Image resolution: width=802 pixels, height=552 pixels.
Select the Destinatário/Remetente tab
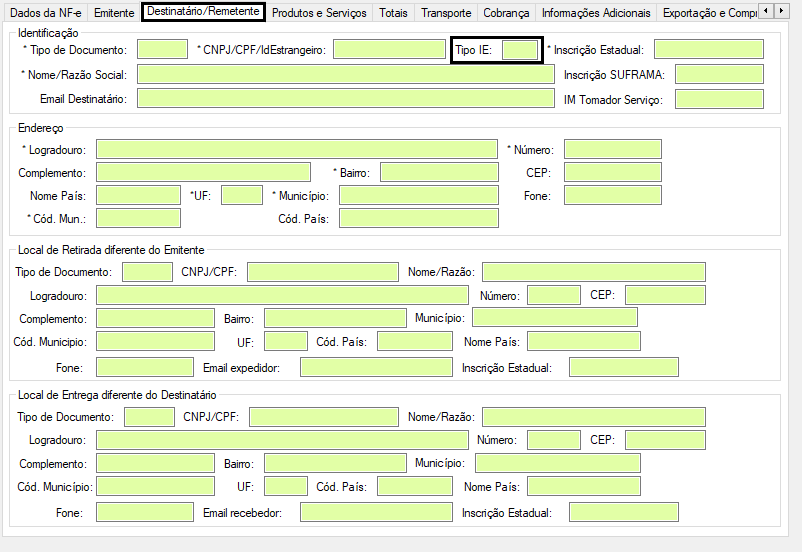(x=203, y=11)
